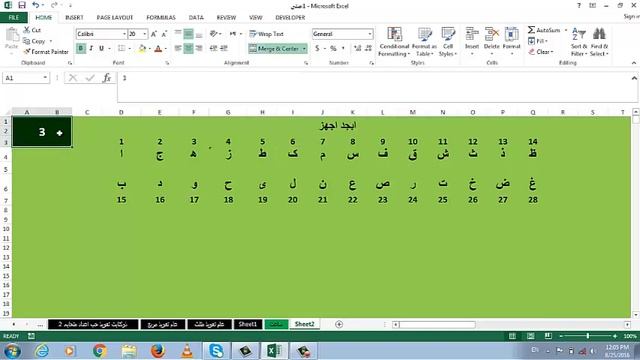The image size is (640, 360).
Task: Switch to the DATA tab
Action: pos(196,18)
